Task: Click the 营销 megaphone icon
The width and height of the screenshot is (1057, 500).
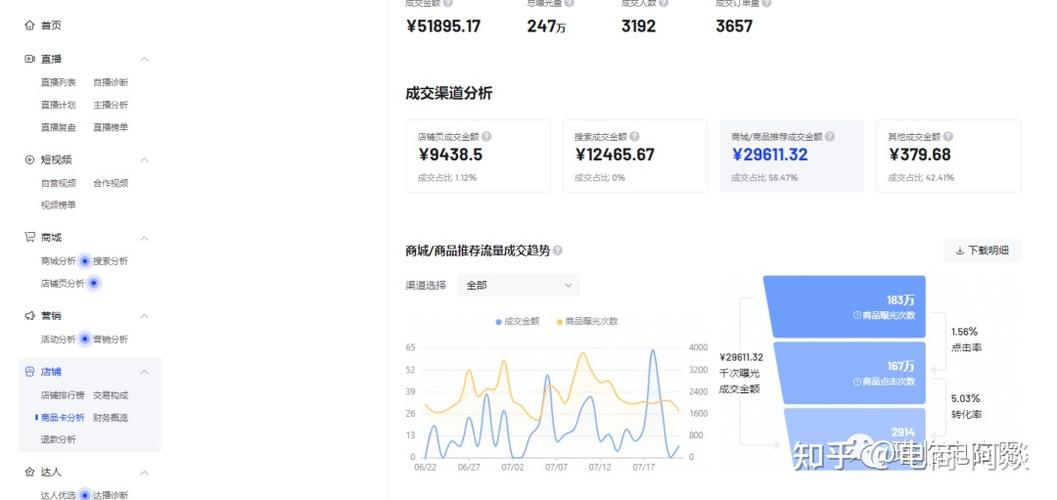Action: (x=29, y=315)
